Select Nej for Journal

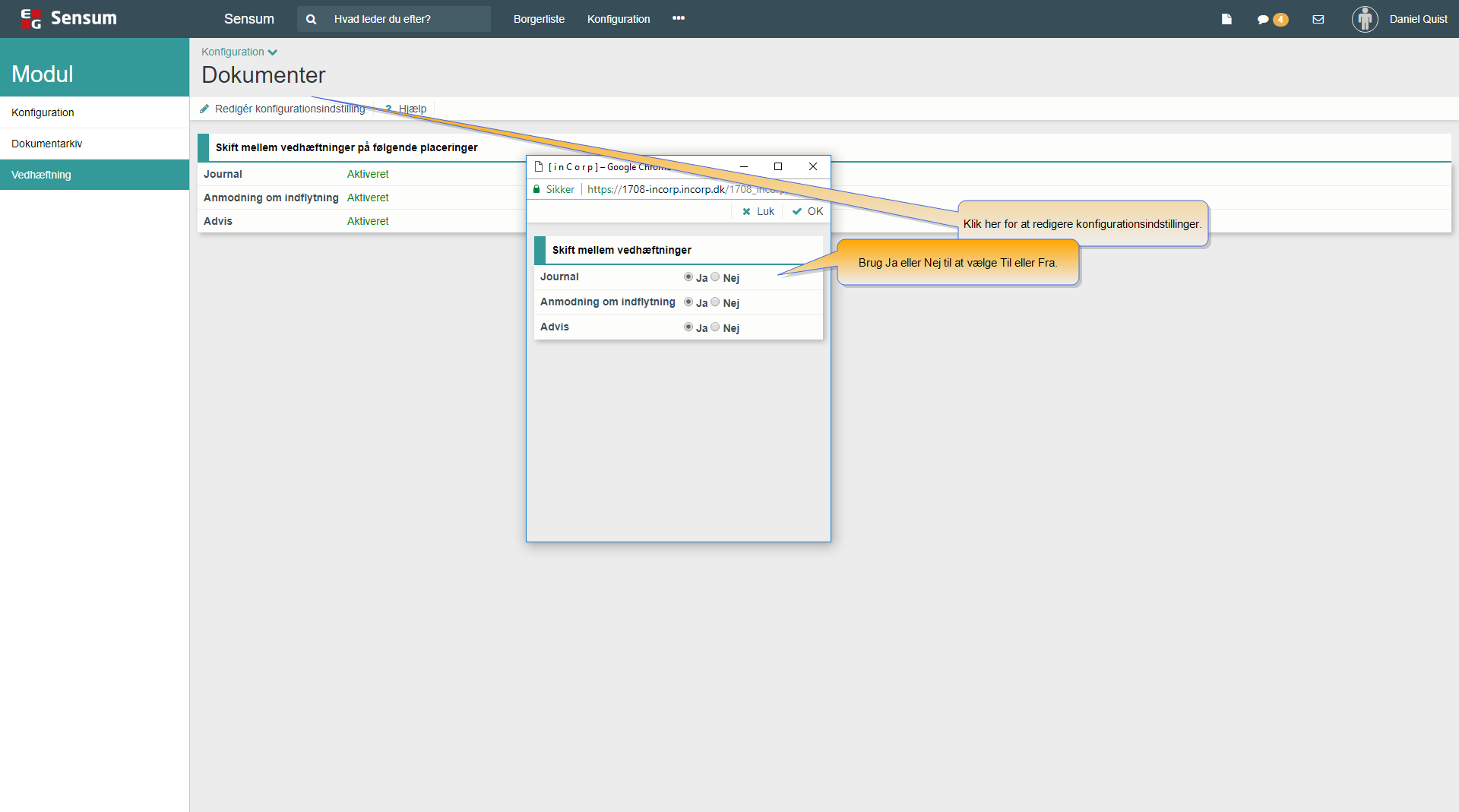tap(715, 277)
